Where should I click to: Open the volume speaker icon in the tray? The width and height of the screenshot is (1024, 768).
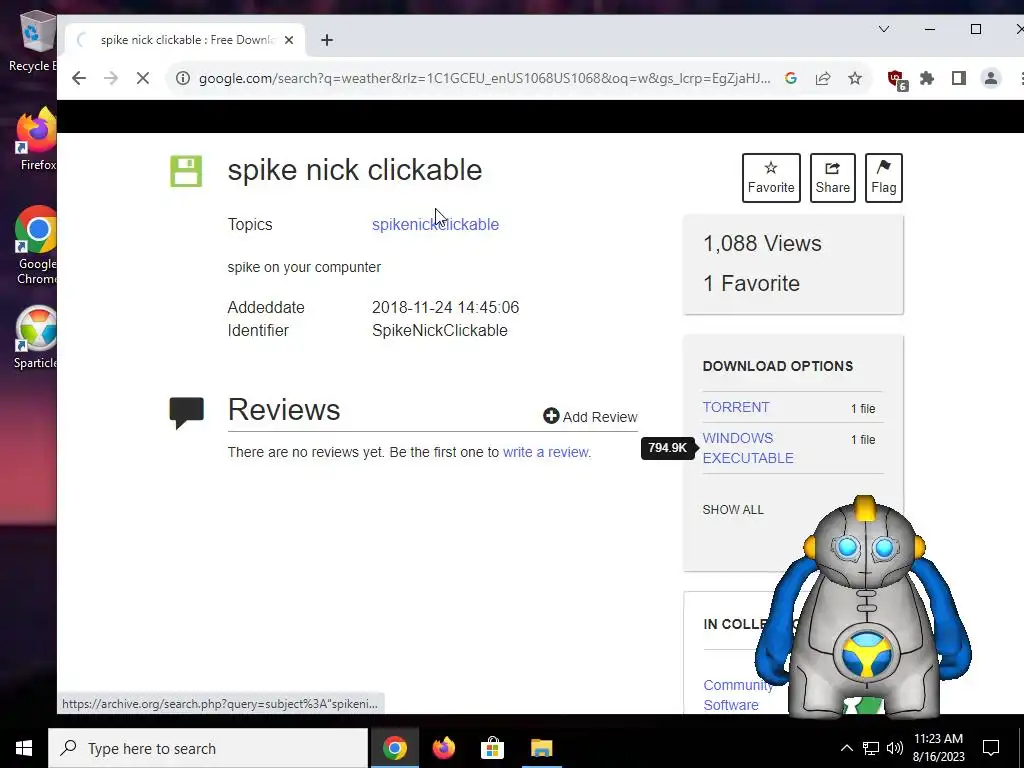click(x=895, y=748)
